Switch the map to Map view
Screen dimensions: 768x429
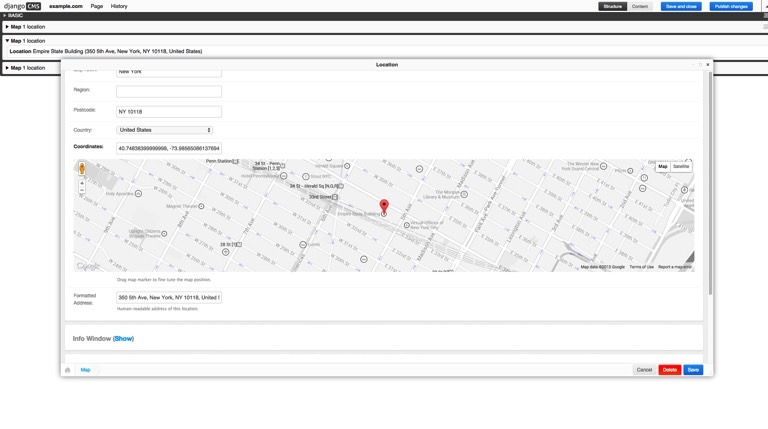(x=663, y=167)
